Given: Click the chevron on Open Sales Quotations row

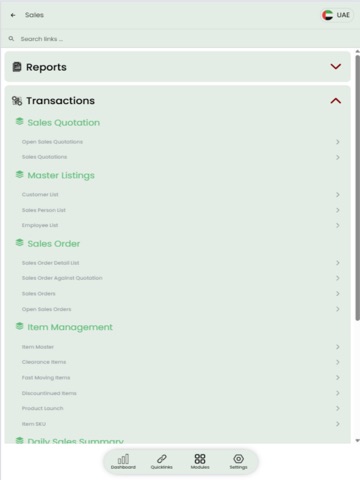Looking at the screenshot, I should click(x=338, y=142).
